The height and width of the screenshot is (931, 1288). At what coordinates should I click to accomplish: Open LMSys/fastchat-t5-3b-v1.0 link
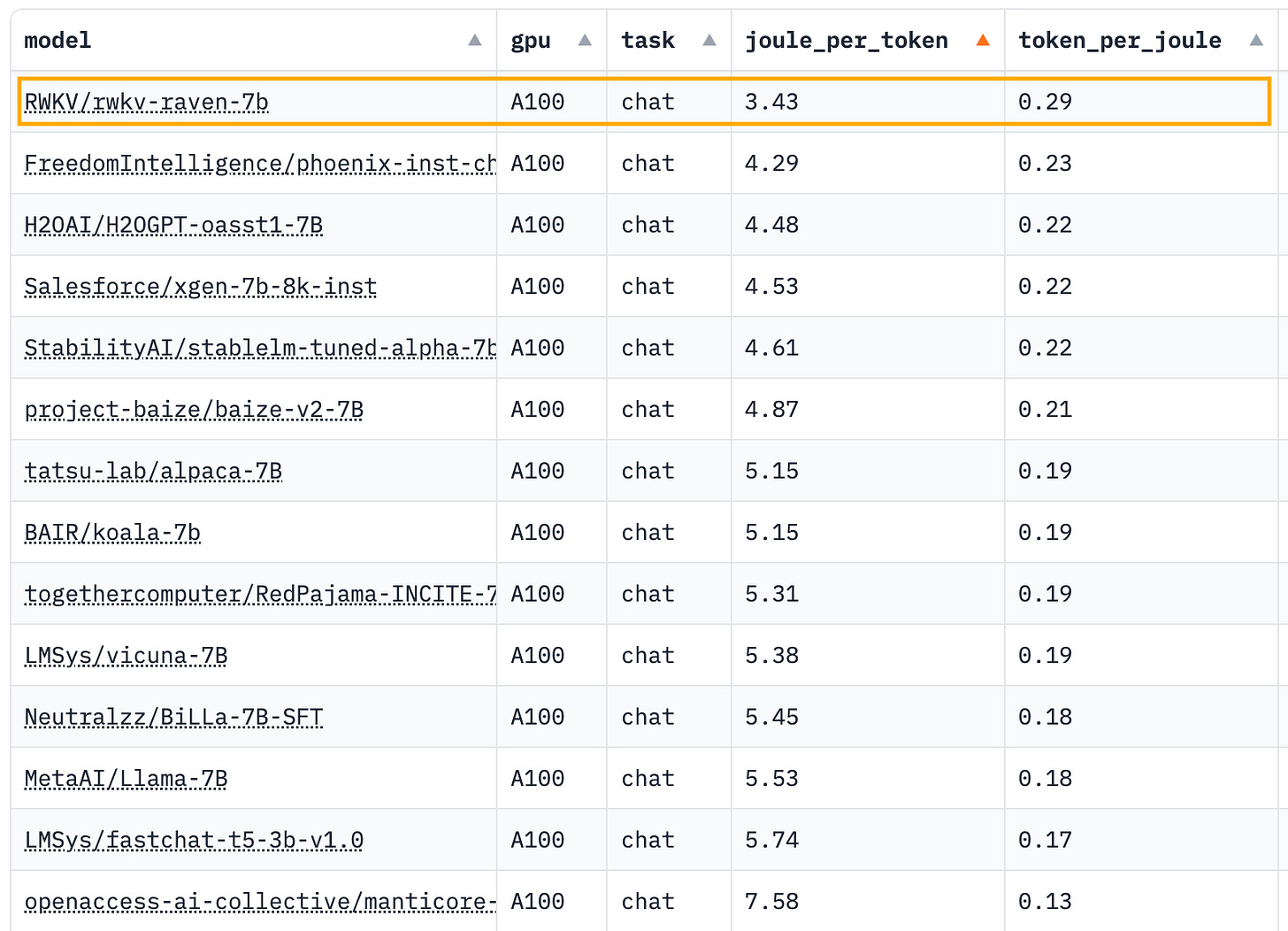[194, 841]
